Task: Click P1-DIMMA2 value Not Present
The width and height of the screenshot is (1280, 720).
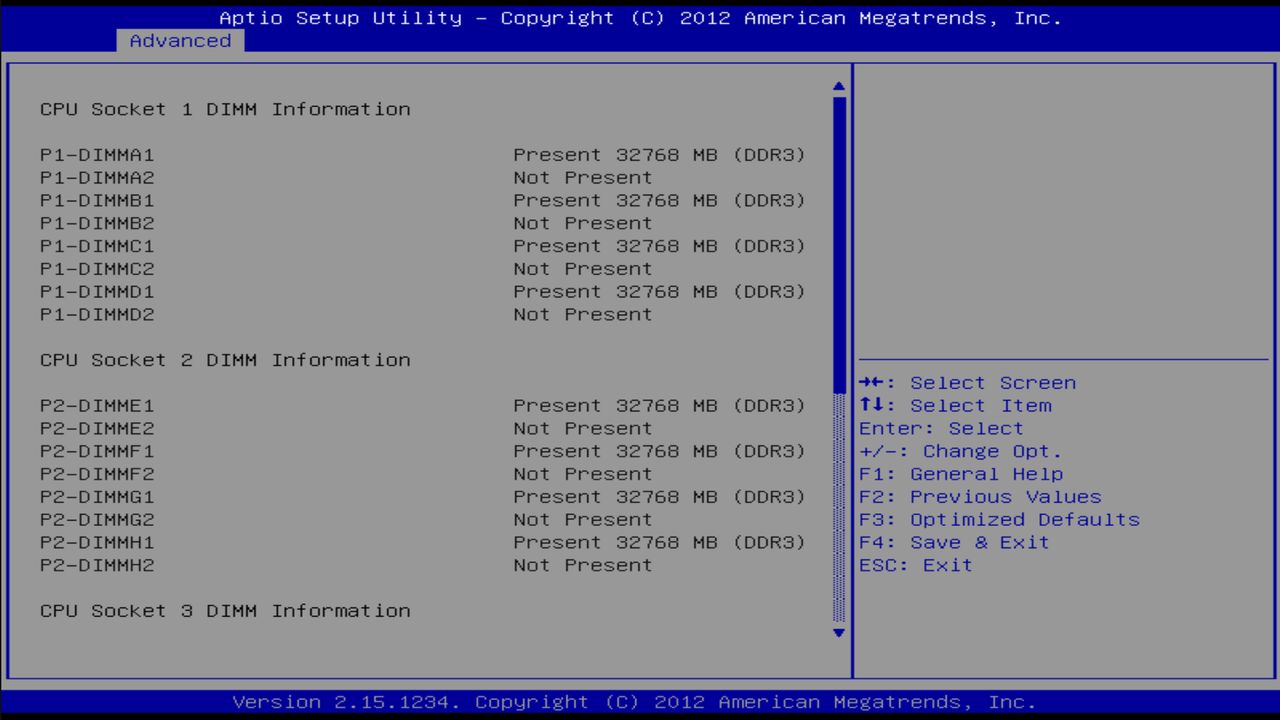Action: click(x=582, y=178)
